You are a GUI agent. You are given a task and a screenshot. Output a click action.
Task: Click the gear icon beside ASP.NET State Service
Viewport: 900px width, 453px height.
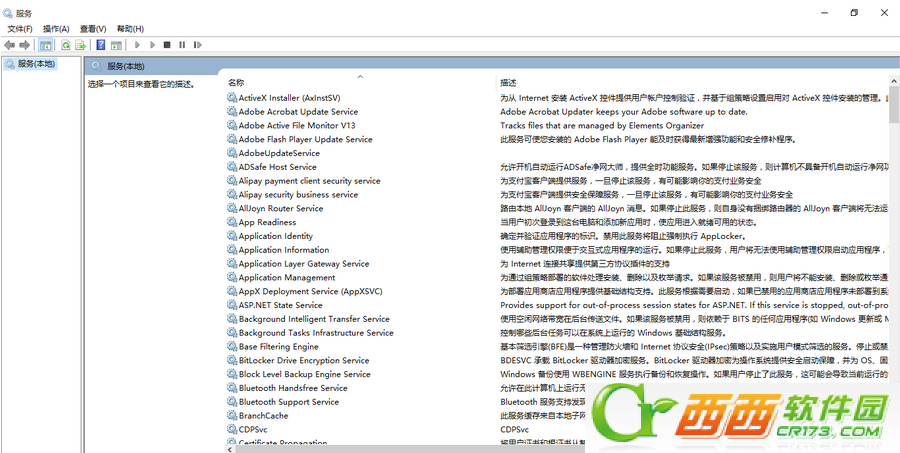[232, 305]
